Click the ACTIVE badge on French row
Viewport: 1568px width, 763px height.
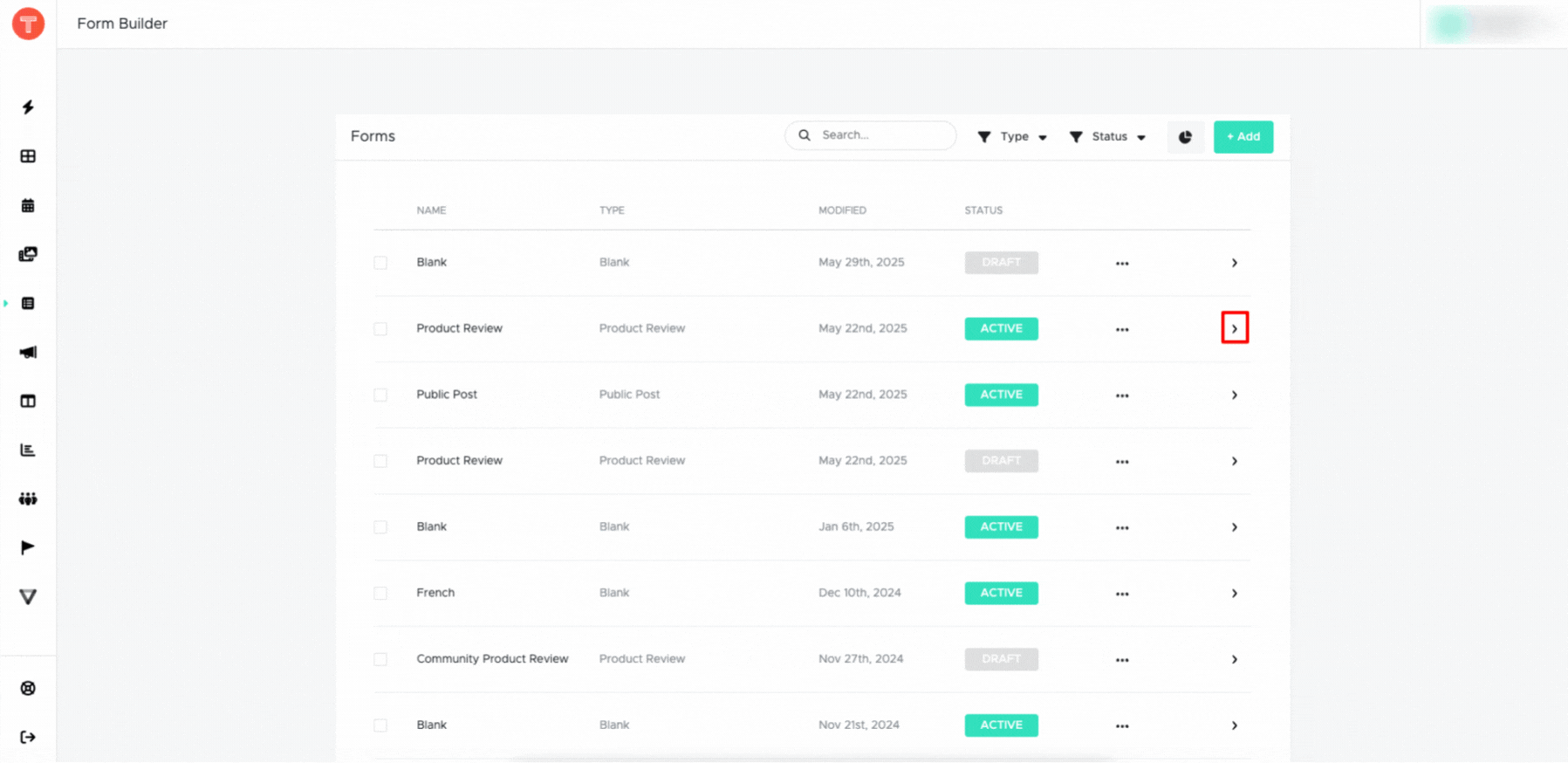point(1002,593)
